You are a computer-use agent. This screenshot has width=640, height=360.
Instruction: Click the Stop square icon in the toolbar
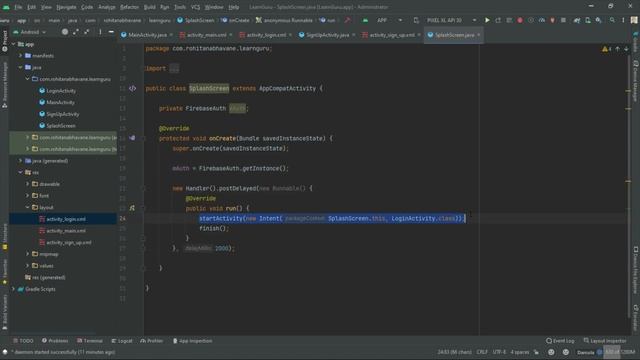click(x=563, y=20)
